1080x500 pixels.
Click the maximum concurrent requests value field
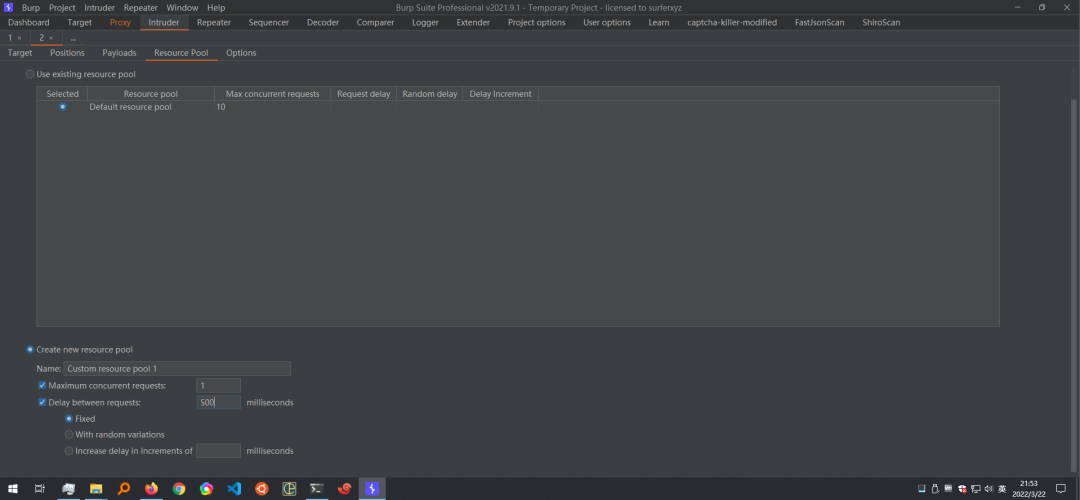coord(218,386)
